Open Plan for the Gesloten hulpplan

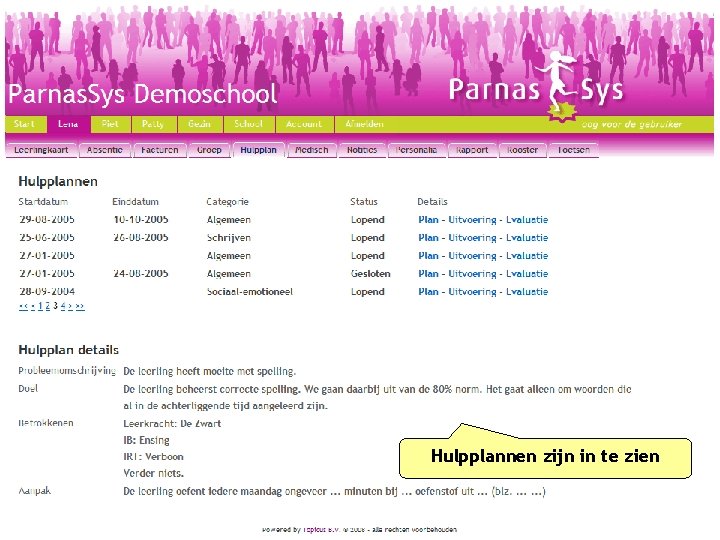point(428,274)
